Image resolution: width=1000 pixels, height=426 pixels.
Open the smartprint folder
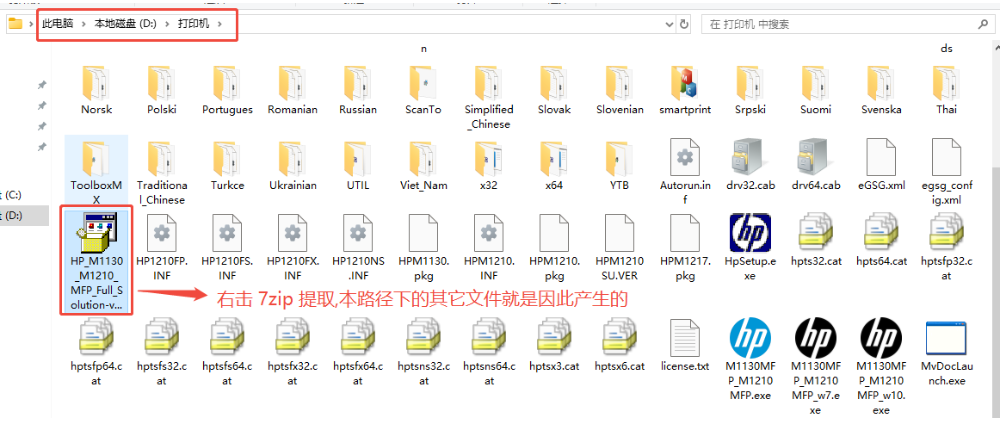point(684,91)
